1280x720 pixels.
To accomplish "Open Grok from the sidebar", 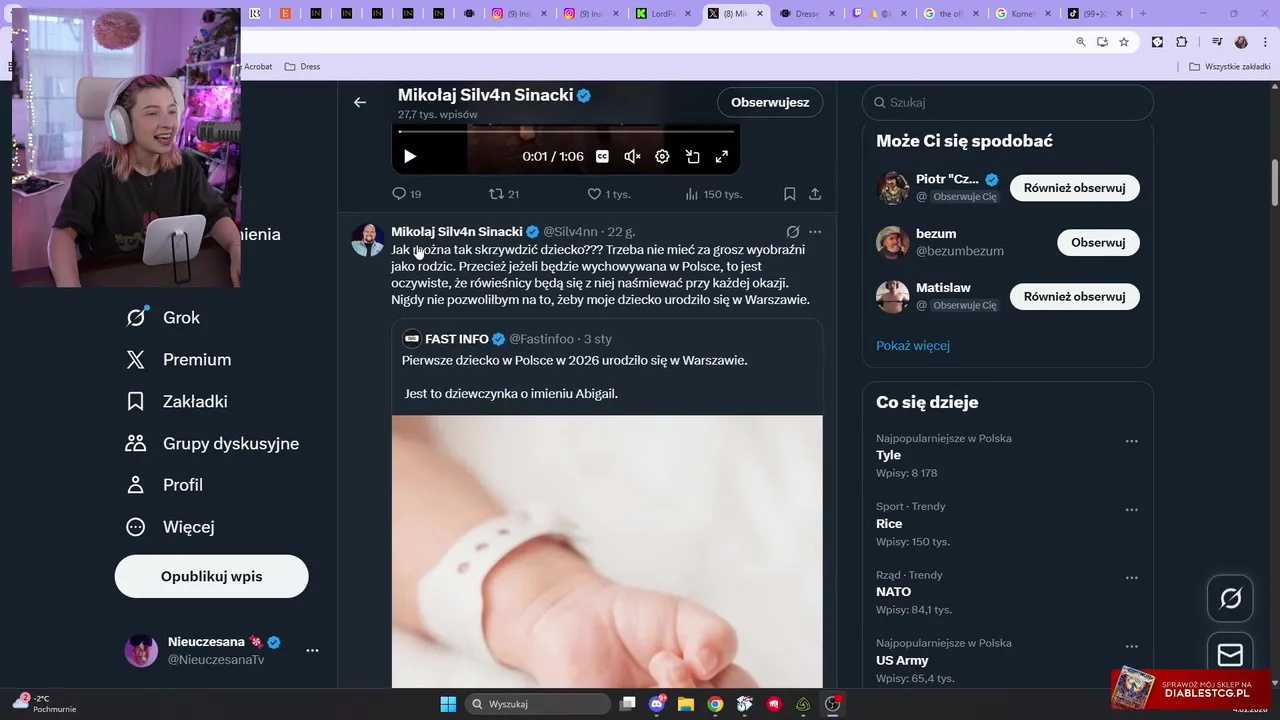I will tap(163, 317).
